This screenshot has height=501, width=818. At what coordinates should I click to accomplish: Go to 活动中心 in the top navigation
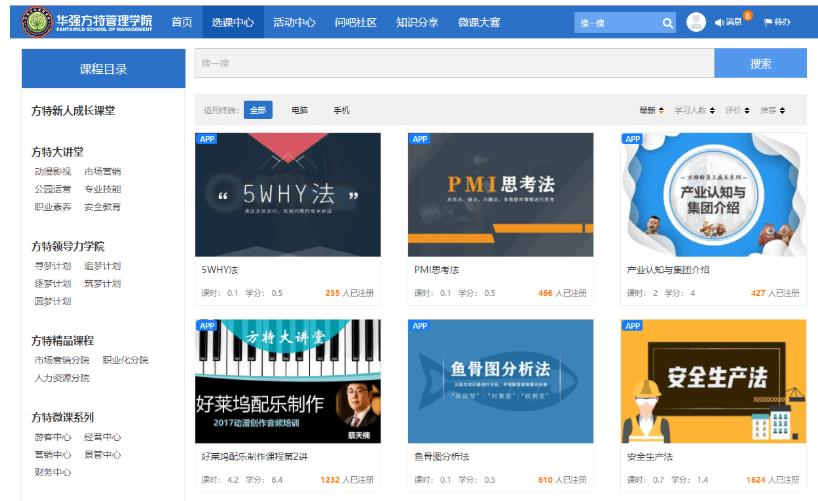pos(294,22)
